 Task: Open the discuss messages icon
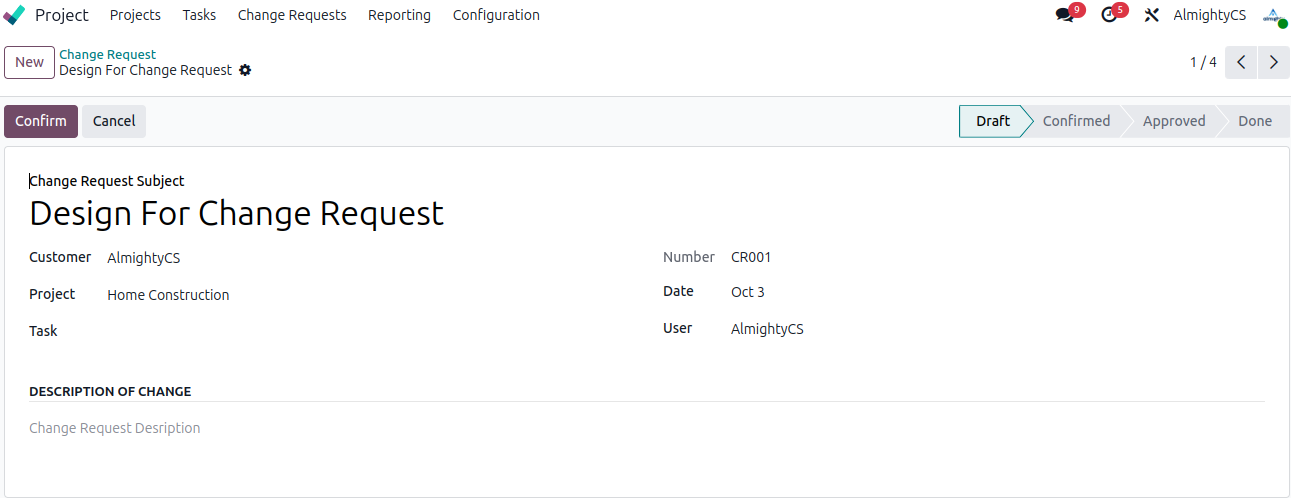pos(1064,15)
